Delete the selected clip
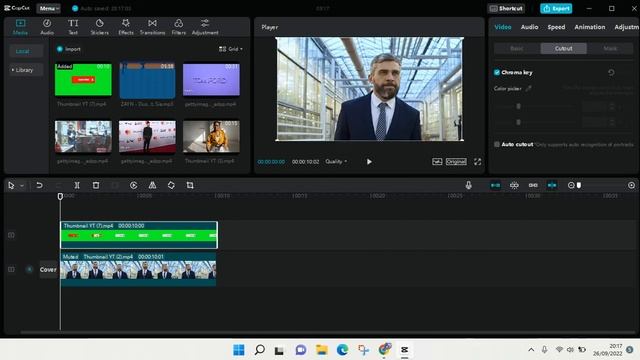 [96, 185]
